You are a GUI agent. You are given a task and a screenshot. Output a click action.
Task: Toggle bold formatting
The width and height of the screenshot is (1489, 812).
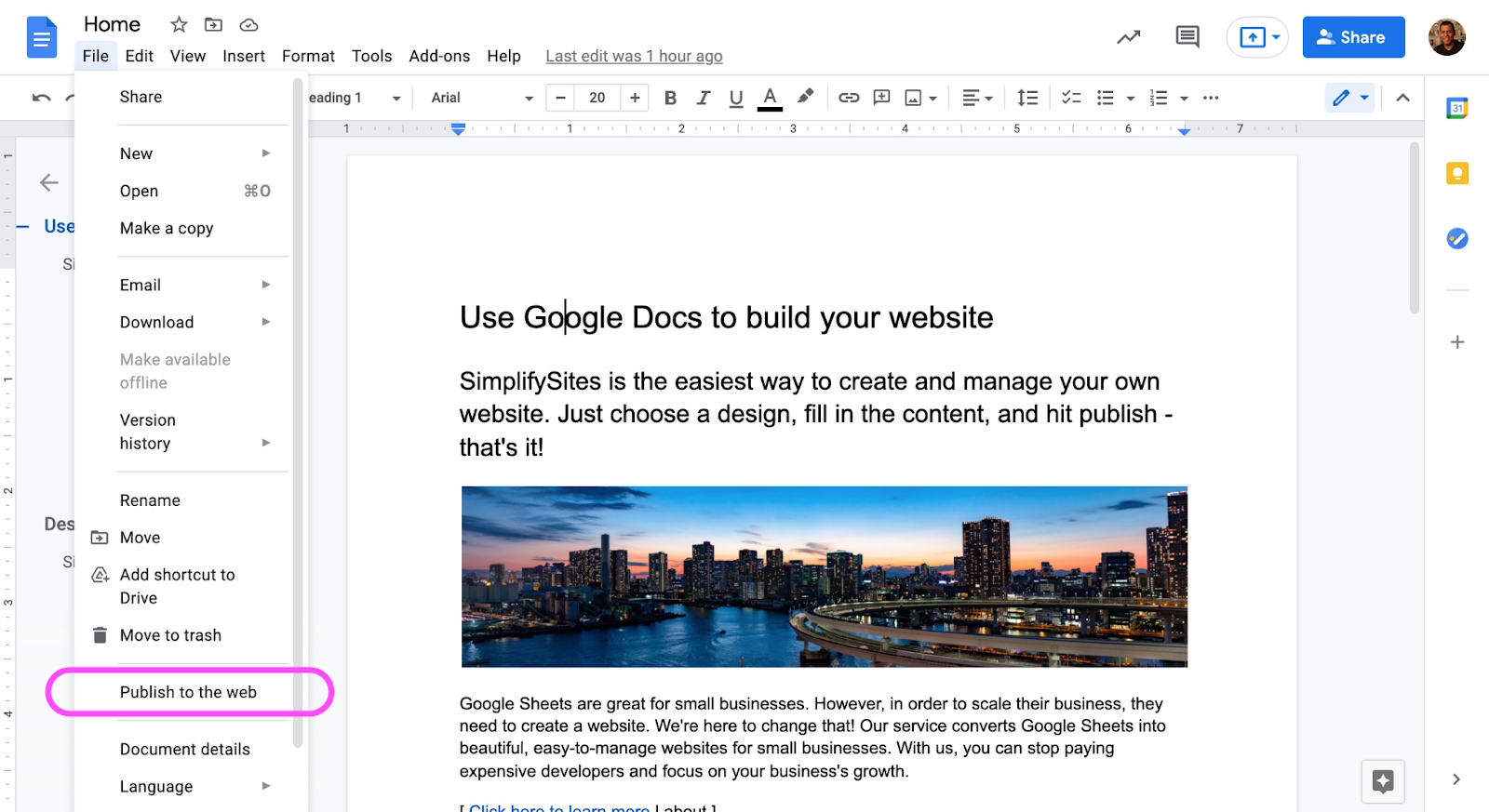tap(670, 98)
